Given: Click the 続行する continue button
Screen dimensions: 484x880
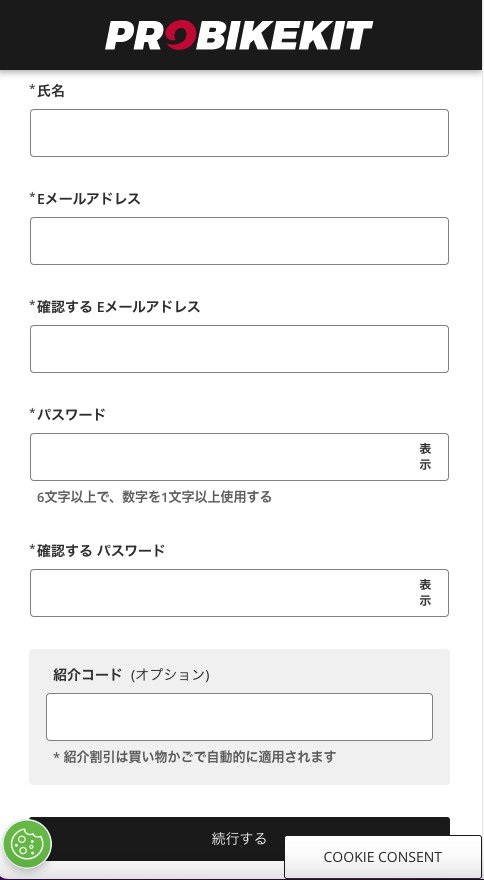Looking at the screenshot, I should tap(239, 838).
